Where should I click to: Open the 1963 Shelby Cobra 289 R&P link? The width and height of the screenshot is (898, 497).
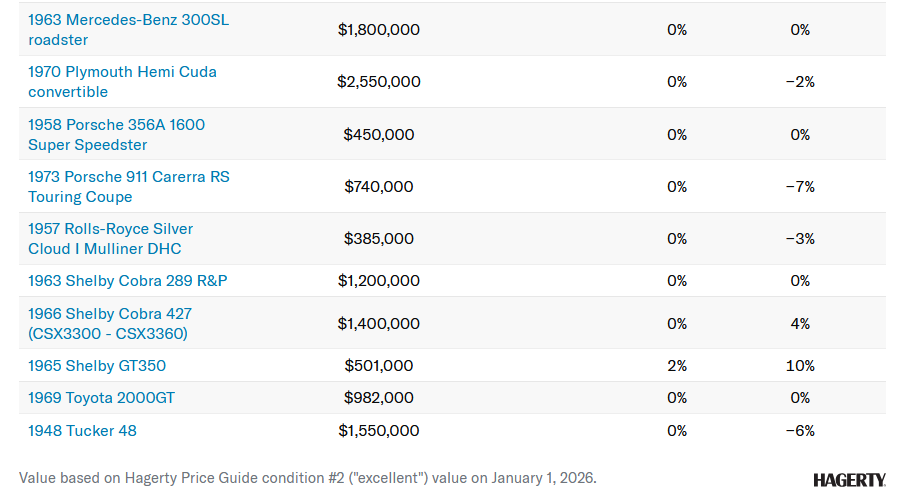pyautogui.click(x=127, y=281)
